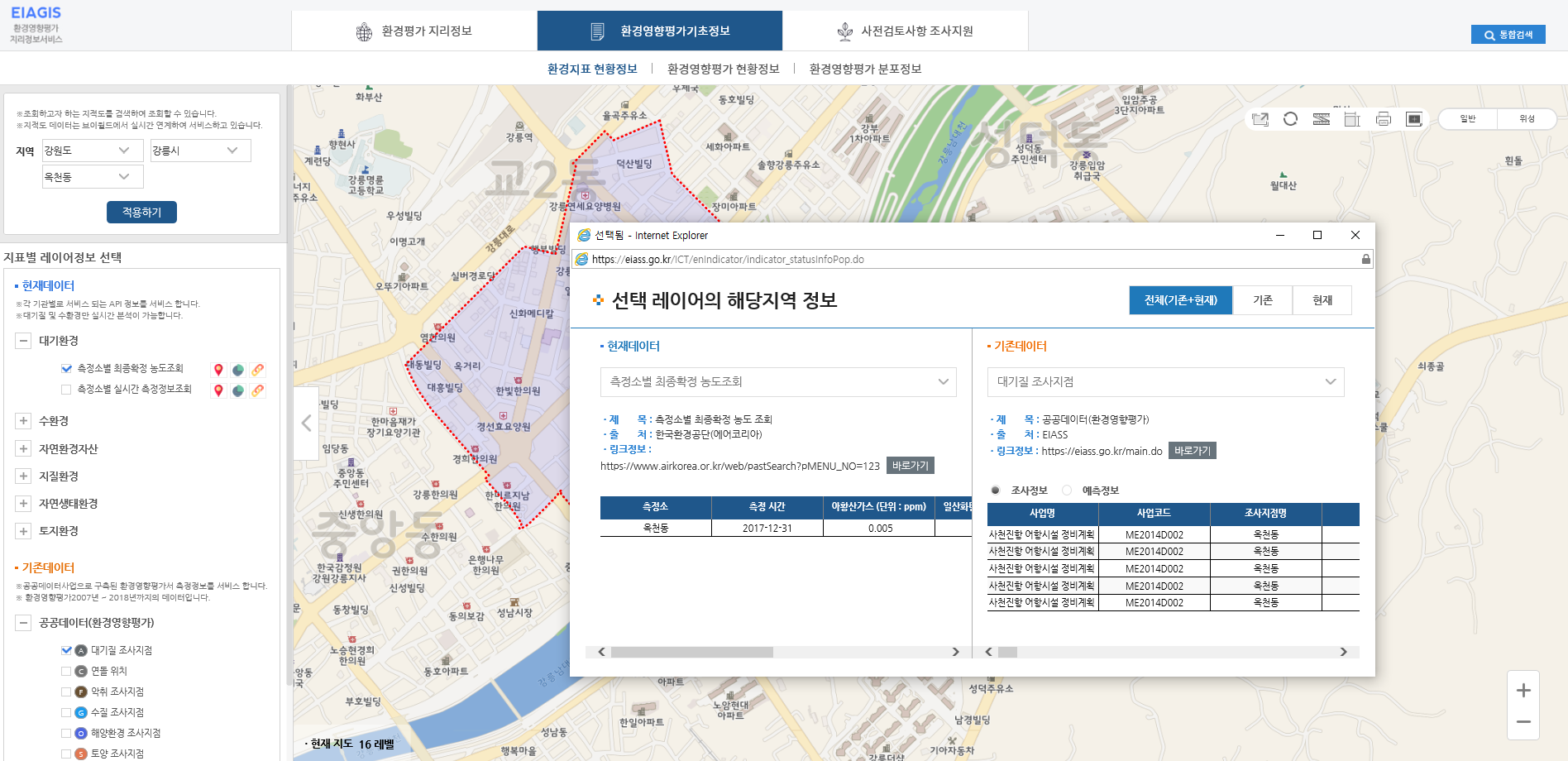Click the refresh map icon in map toolbar
The height and width of the screenshot is (761, 1568).
point(1290,119)
